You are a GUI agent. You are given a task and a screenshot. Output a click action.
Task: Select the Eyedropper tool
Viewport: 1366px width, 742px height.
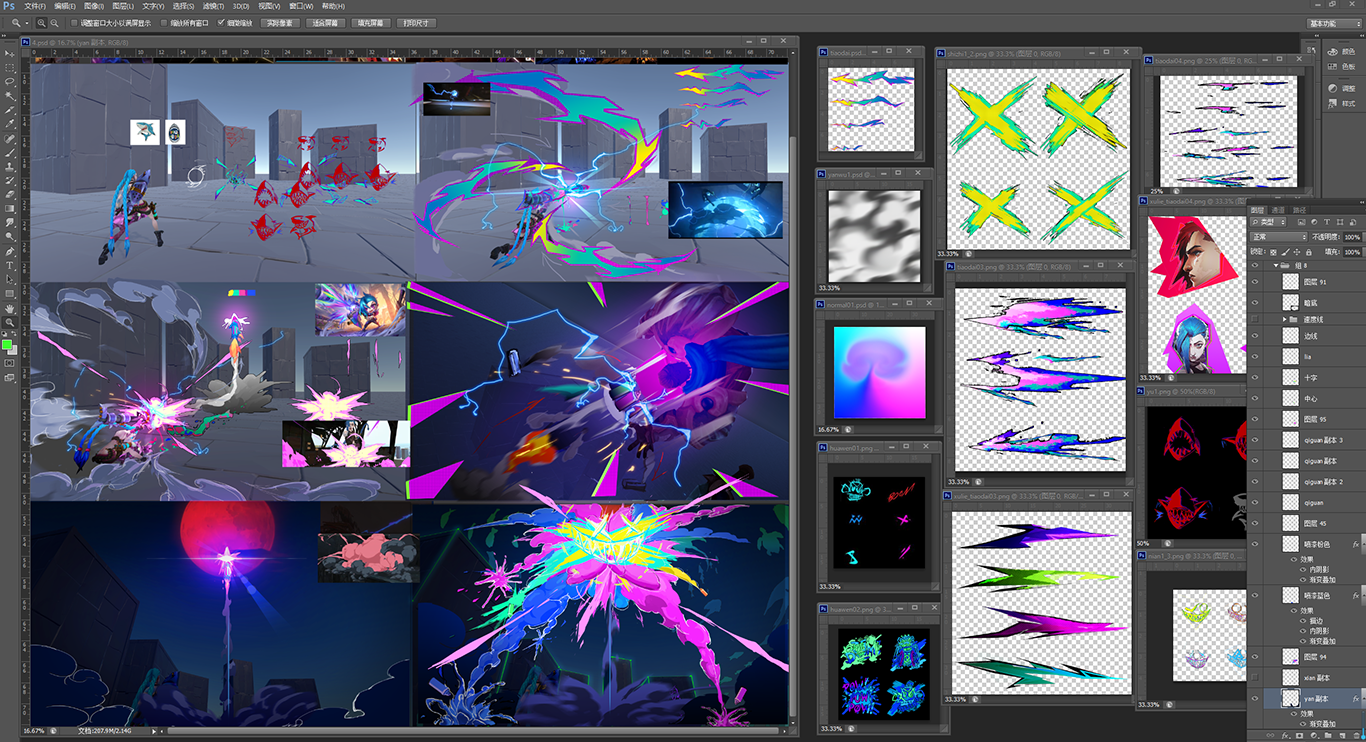pos(10,124)
